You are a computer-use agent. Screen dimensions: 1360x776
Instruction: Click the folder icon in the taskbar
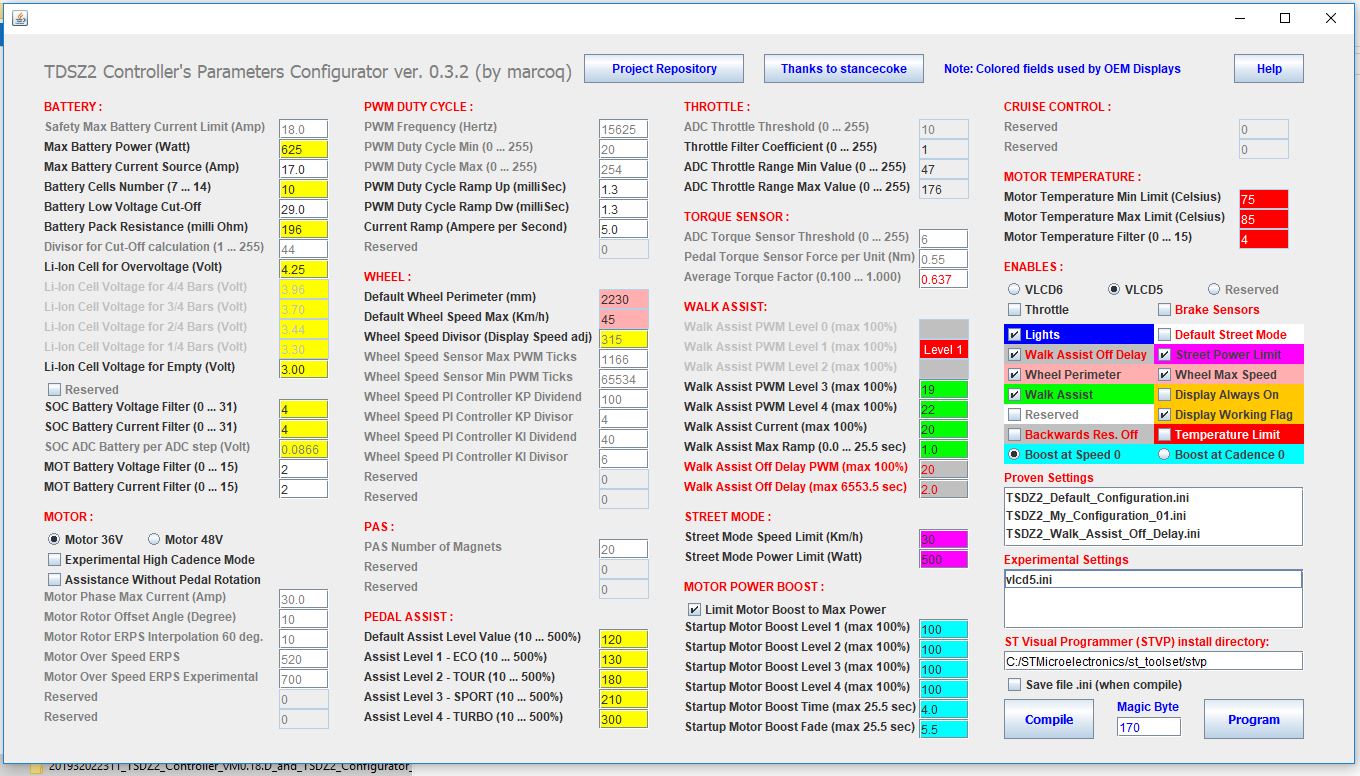pyautogui.click(x=37, y=768)
